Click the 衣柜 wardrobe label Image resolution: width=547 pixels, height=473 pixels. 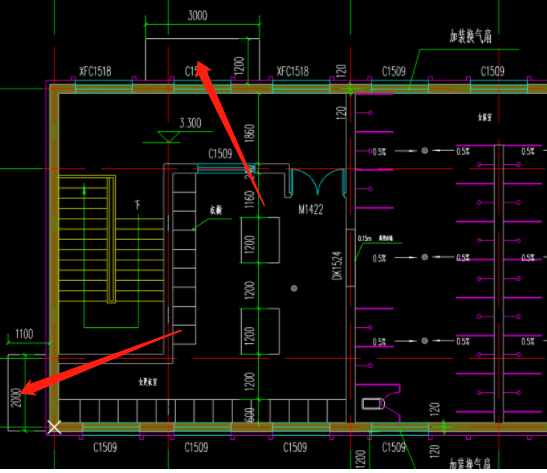(216, 210)
